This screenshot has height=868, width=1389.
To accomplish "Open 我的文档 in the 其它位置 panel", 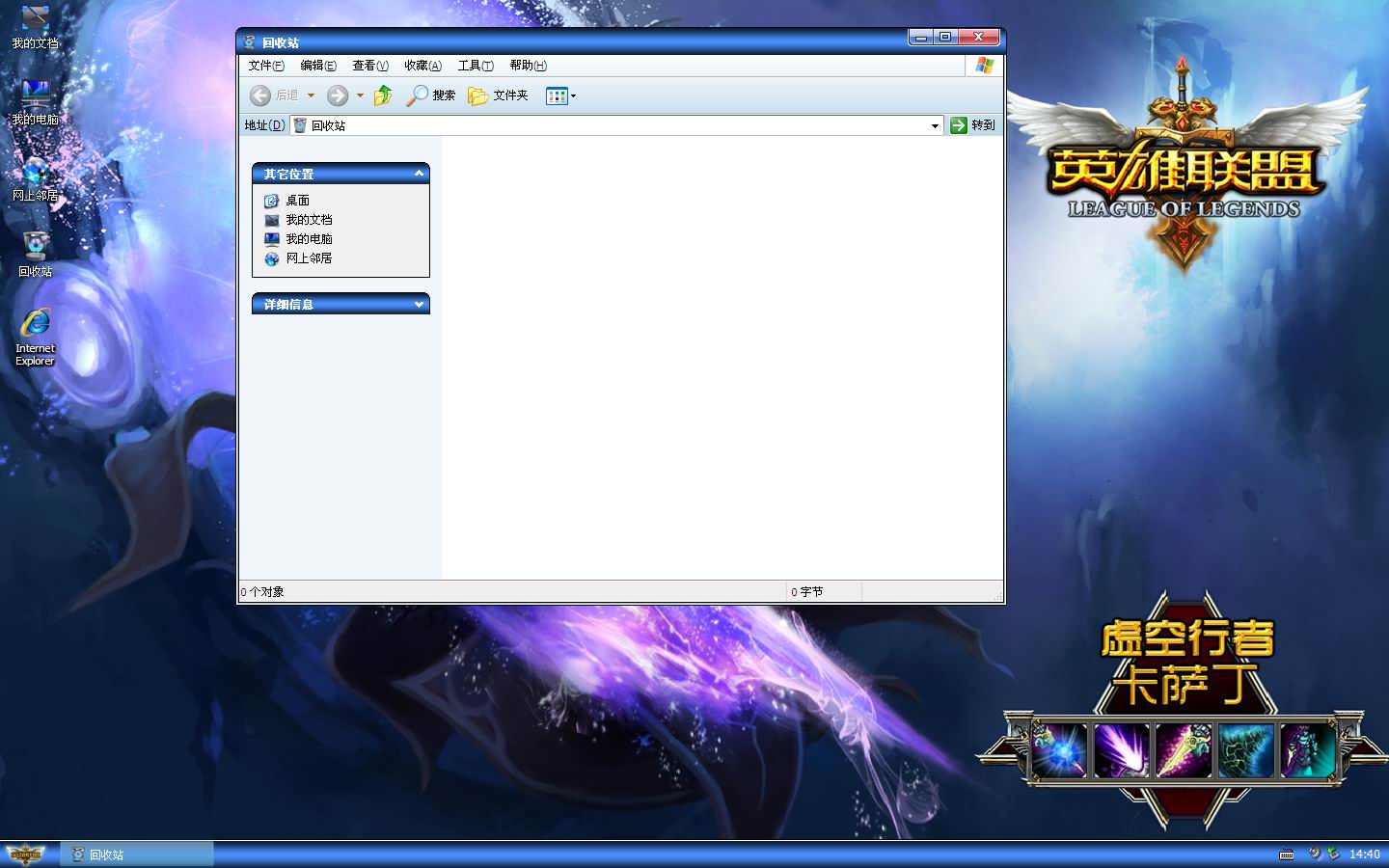I will click(x=298, y=220).
